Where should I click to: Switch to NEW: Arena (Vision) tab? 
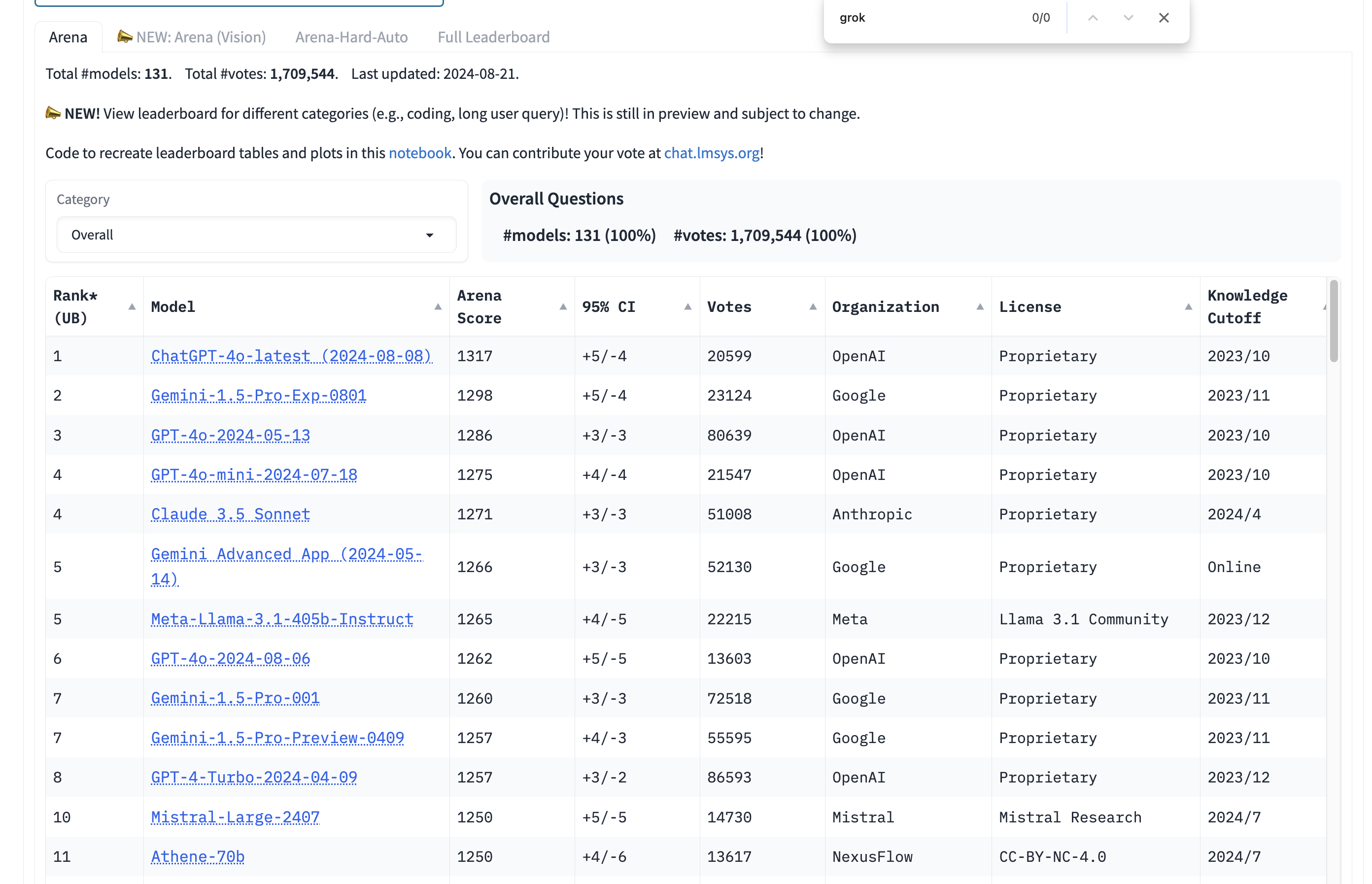(x=192, y=37)
